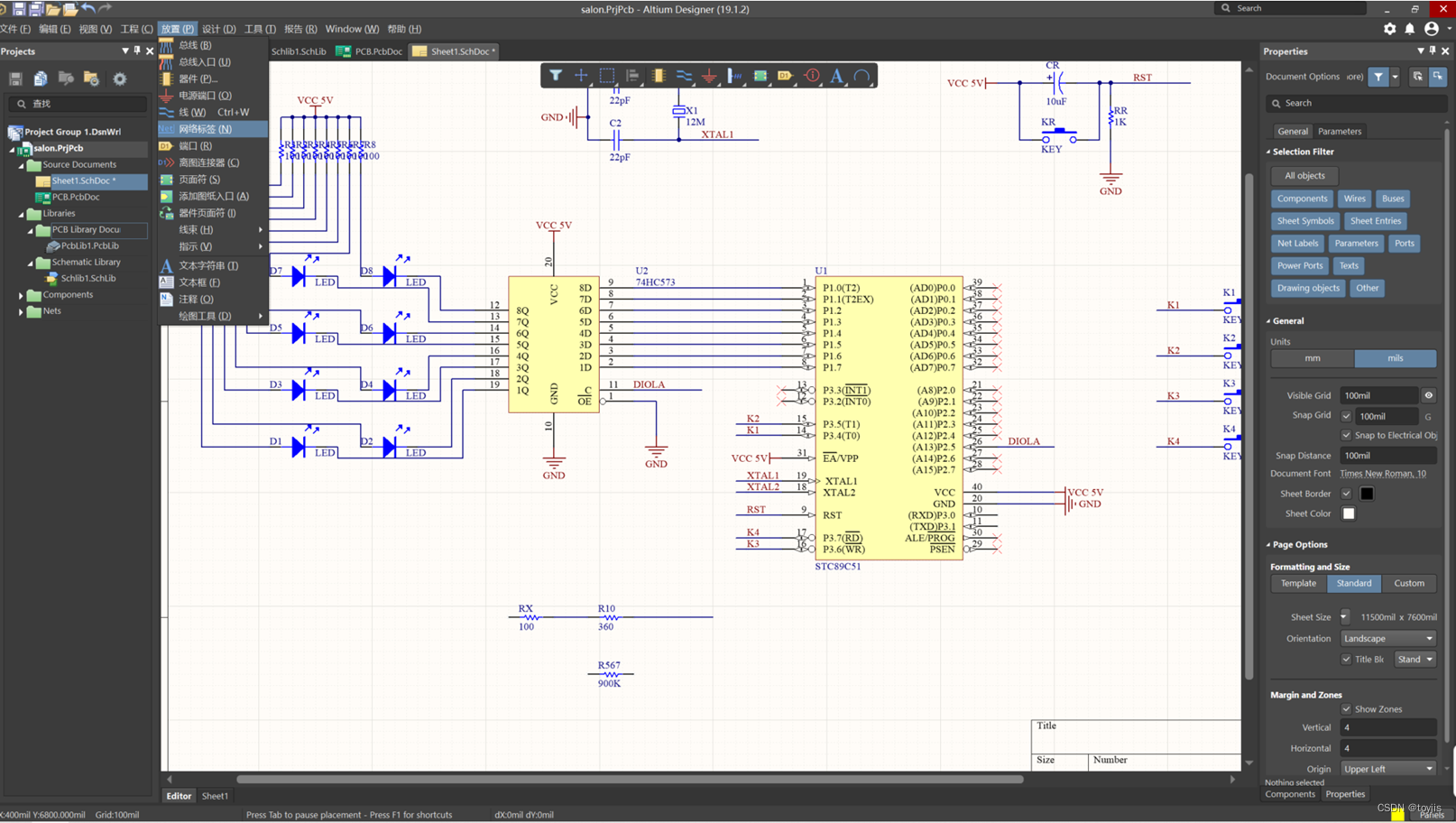
Task: Collapse the Selection Filter section
Action: (1268, 152)
